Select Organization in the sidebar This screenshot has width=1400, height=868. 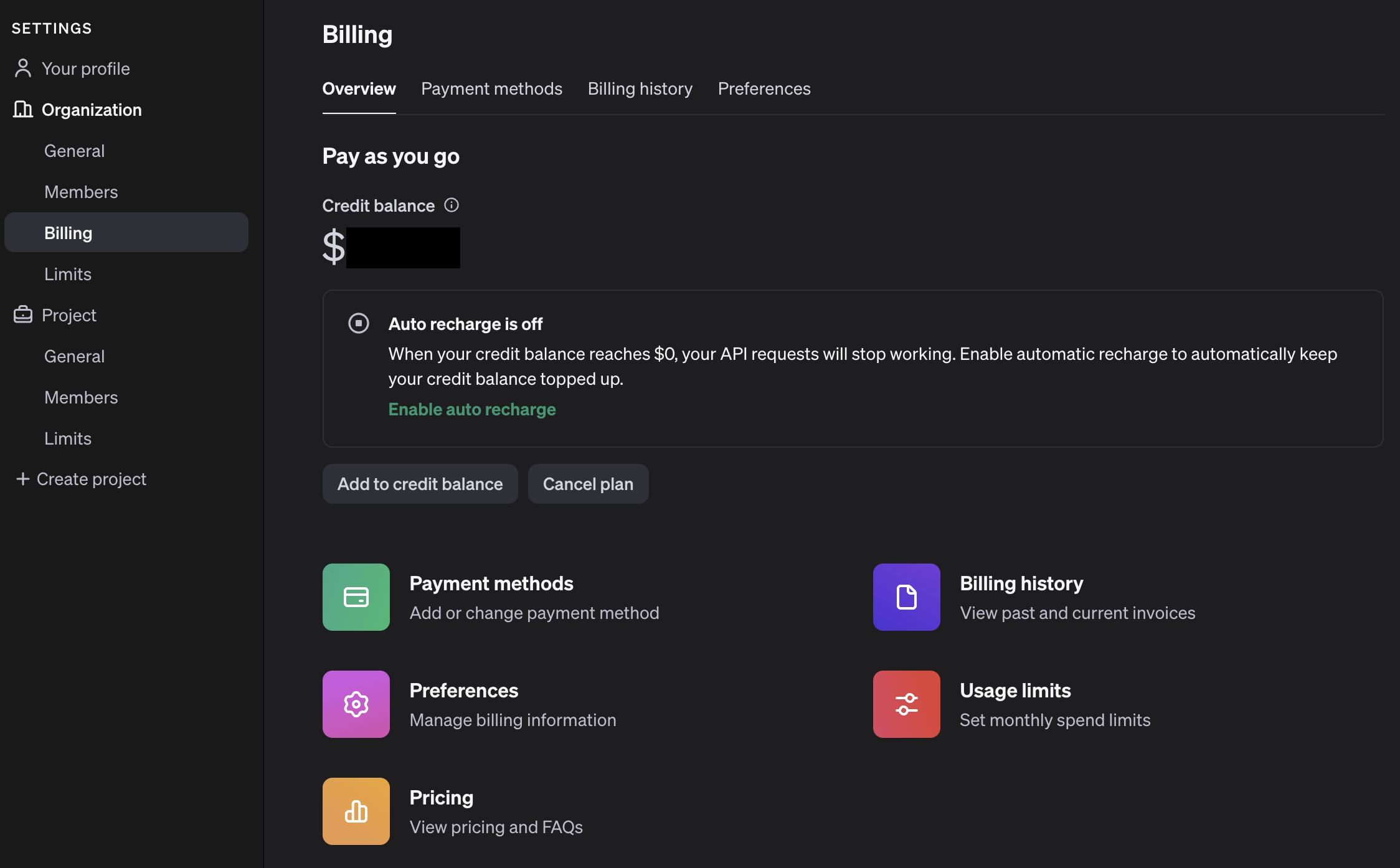[x=92, y=110]
